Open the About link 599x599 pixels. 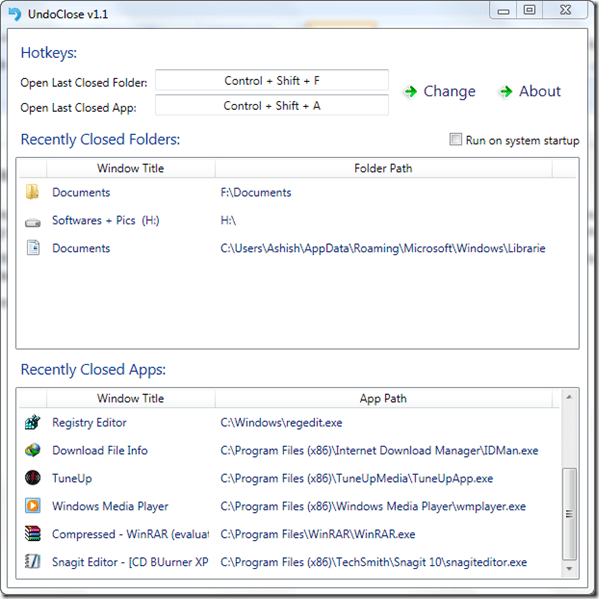[539, 91]
